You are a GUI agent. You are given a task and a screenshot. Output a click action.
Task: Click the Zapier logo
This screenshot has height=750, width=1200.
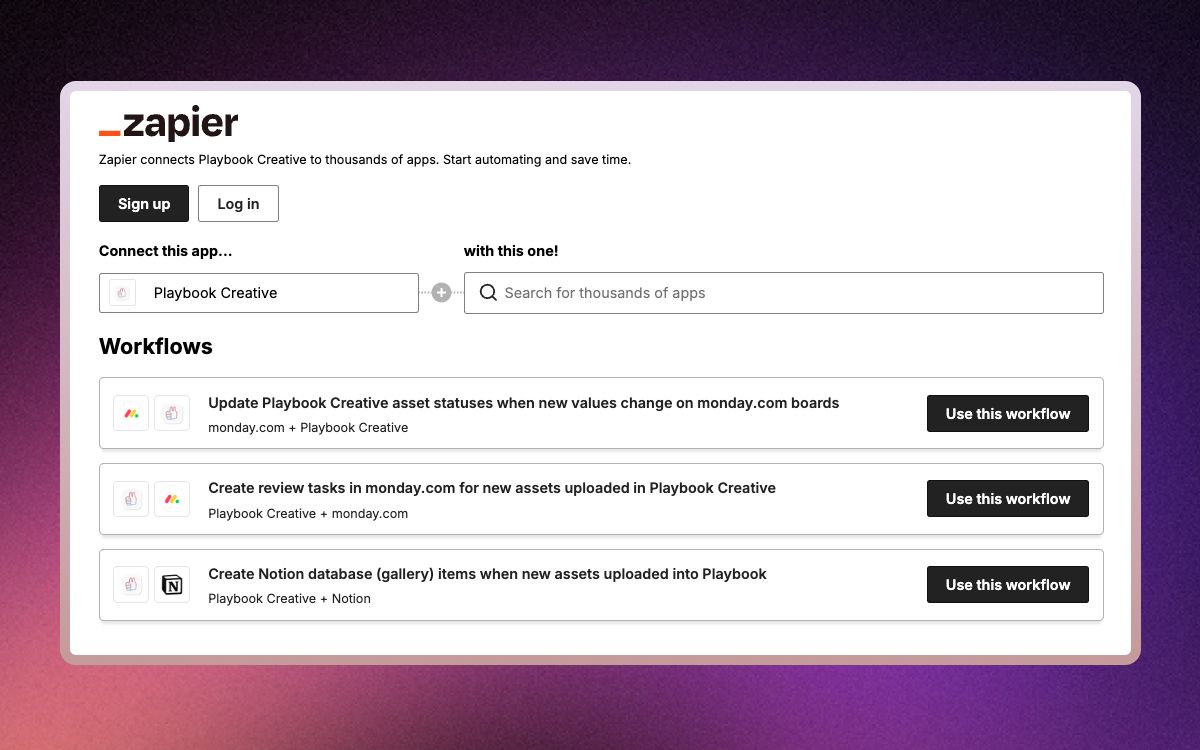coord(168,123)
